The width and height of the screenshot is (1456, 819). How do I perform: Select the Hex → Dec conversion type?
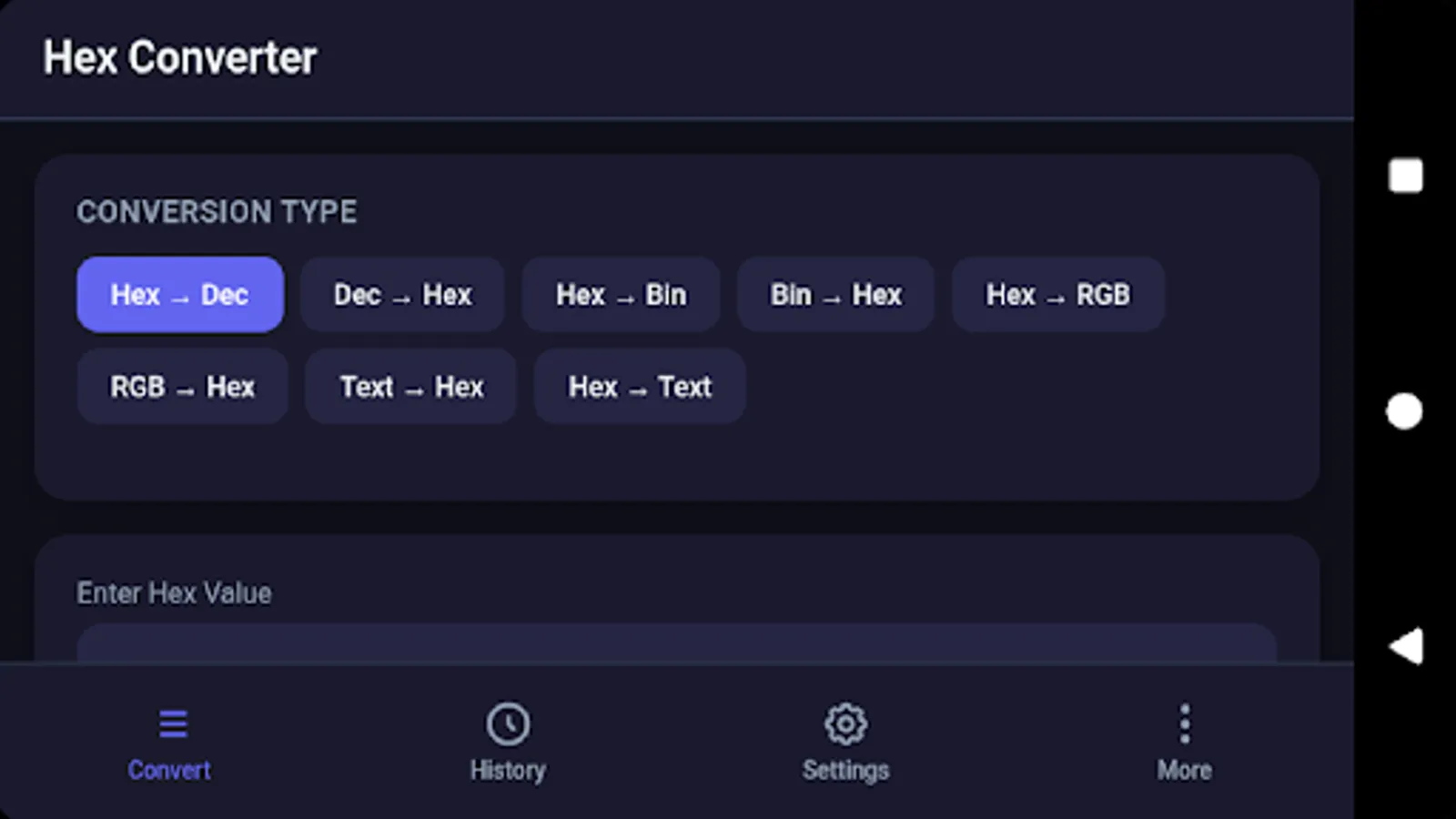179,294
